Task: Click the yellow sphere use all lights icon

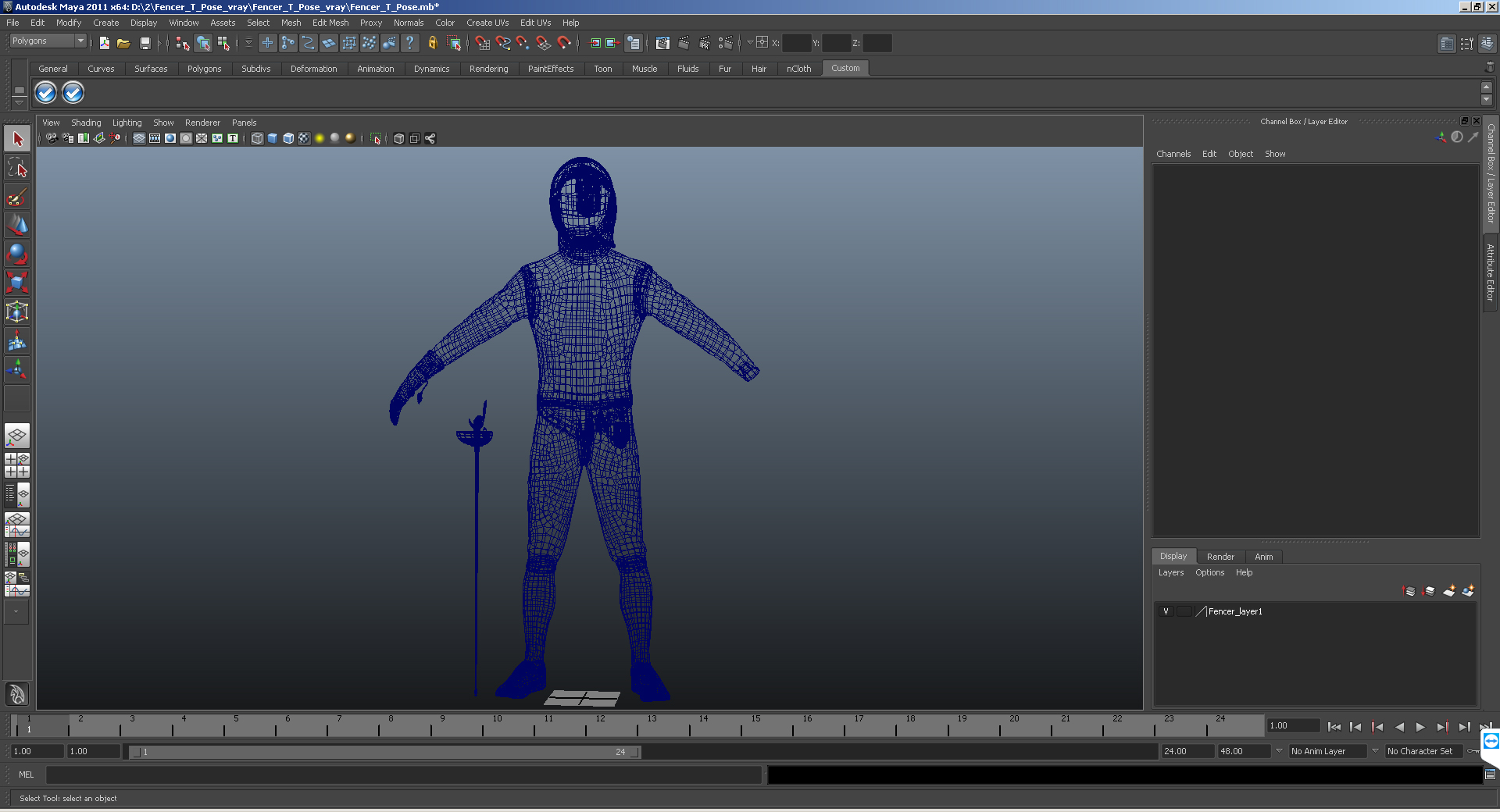Action: coord(320,138)
